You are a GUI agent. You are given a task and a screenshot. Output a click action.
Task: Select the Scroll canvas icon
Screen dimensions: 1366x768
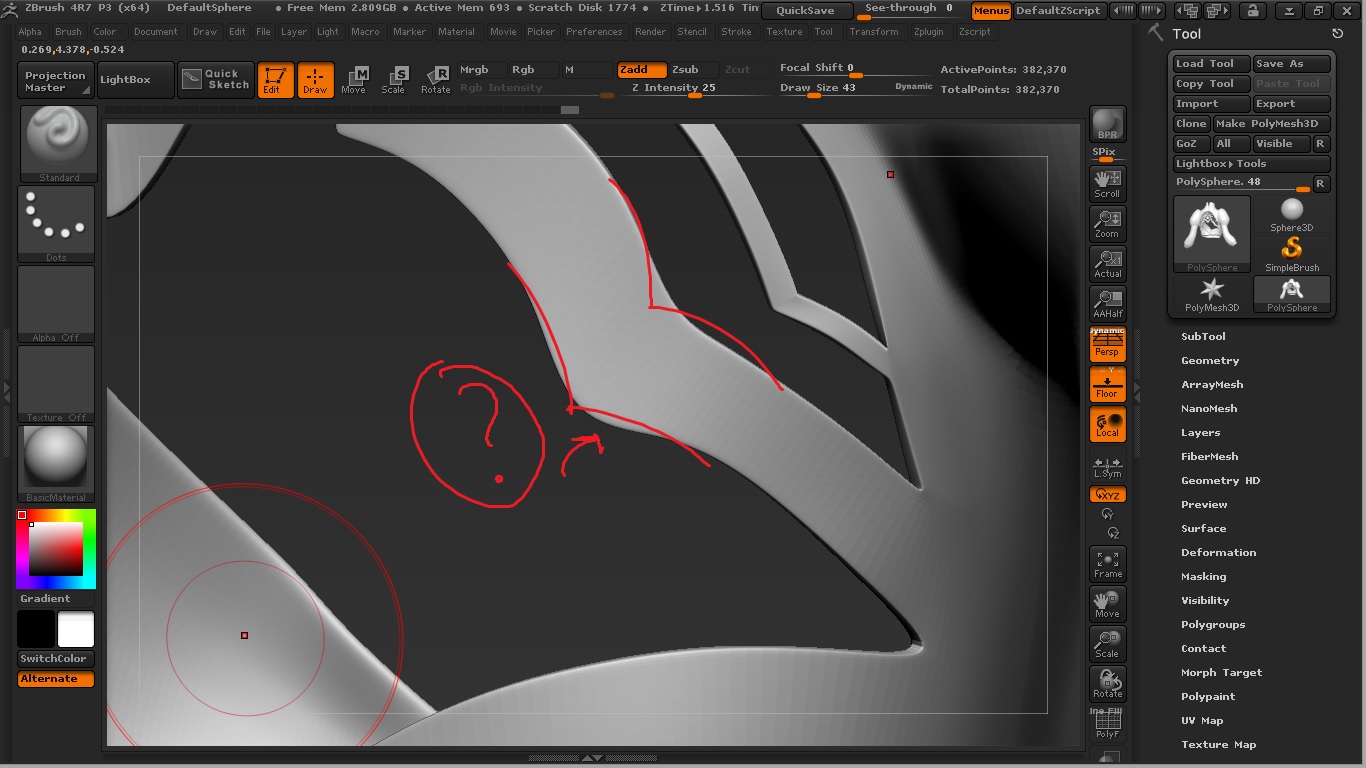1107,183
